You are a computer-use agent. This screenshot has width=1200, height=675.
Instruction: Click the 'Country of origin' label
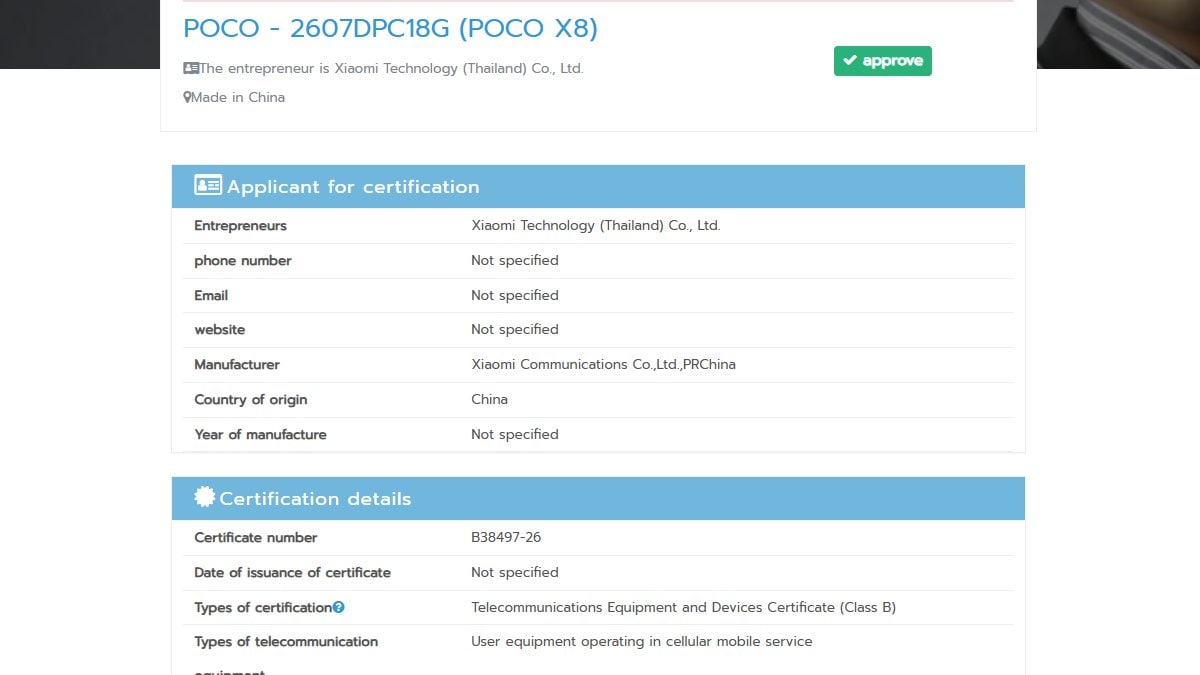click(251, 399)
